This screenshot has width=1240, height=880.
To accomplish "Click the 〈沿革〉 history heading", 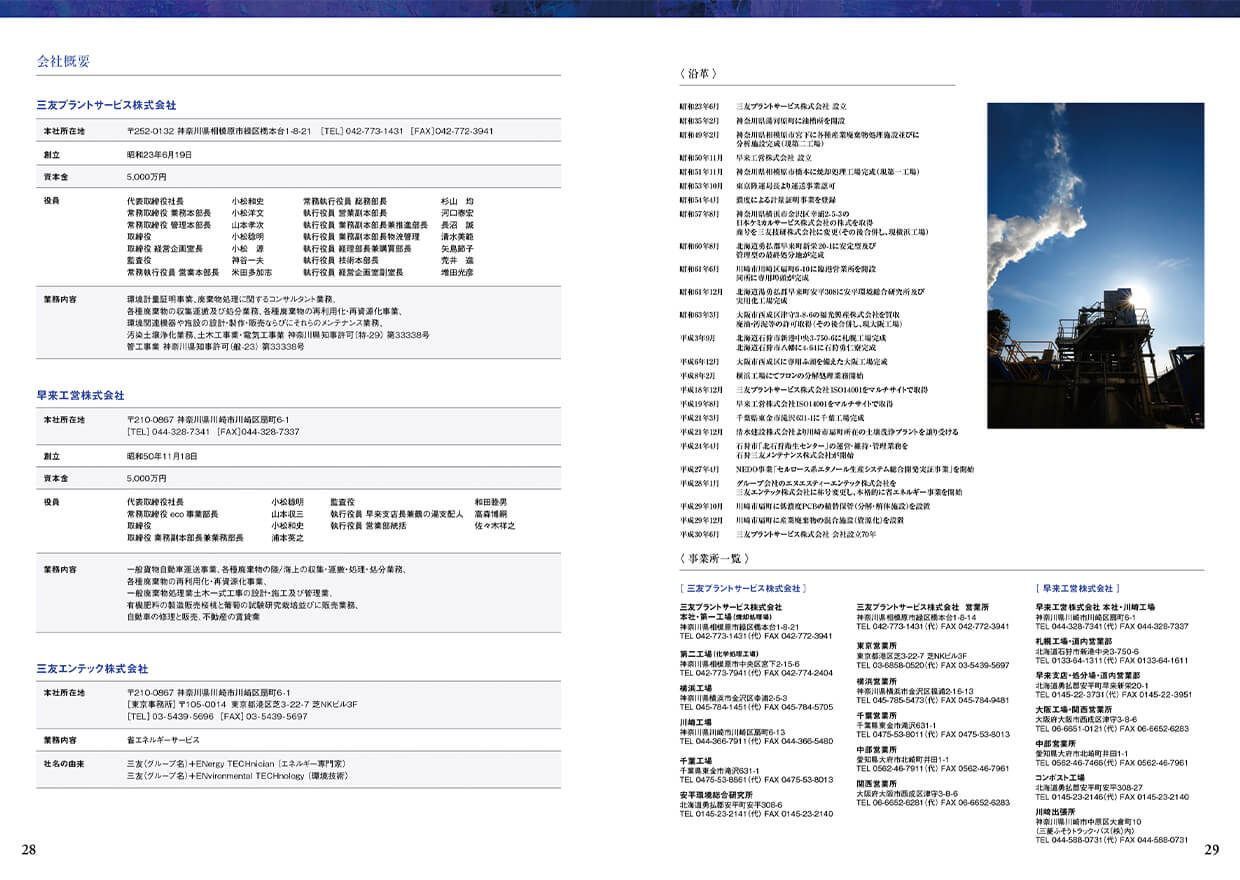I will [x=700, y=74].
